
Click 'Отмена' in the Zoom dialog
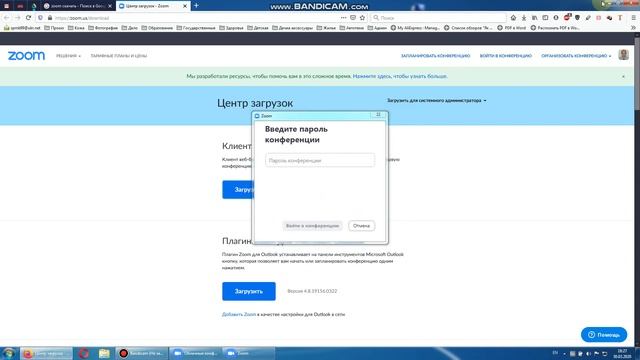tap(361, 226)
